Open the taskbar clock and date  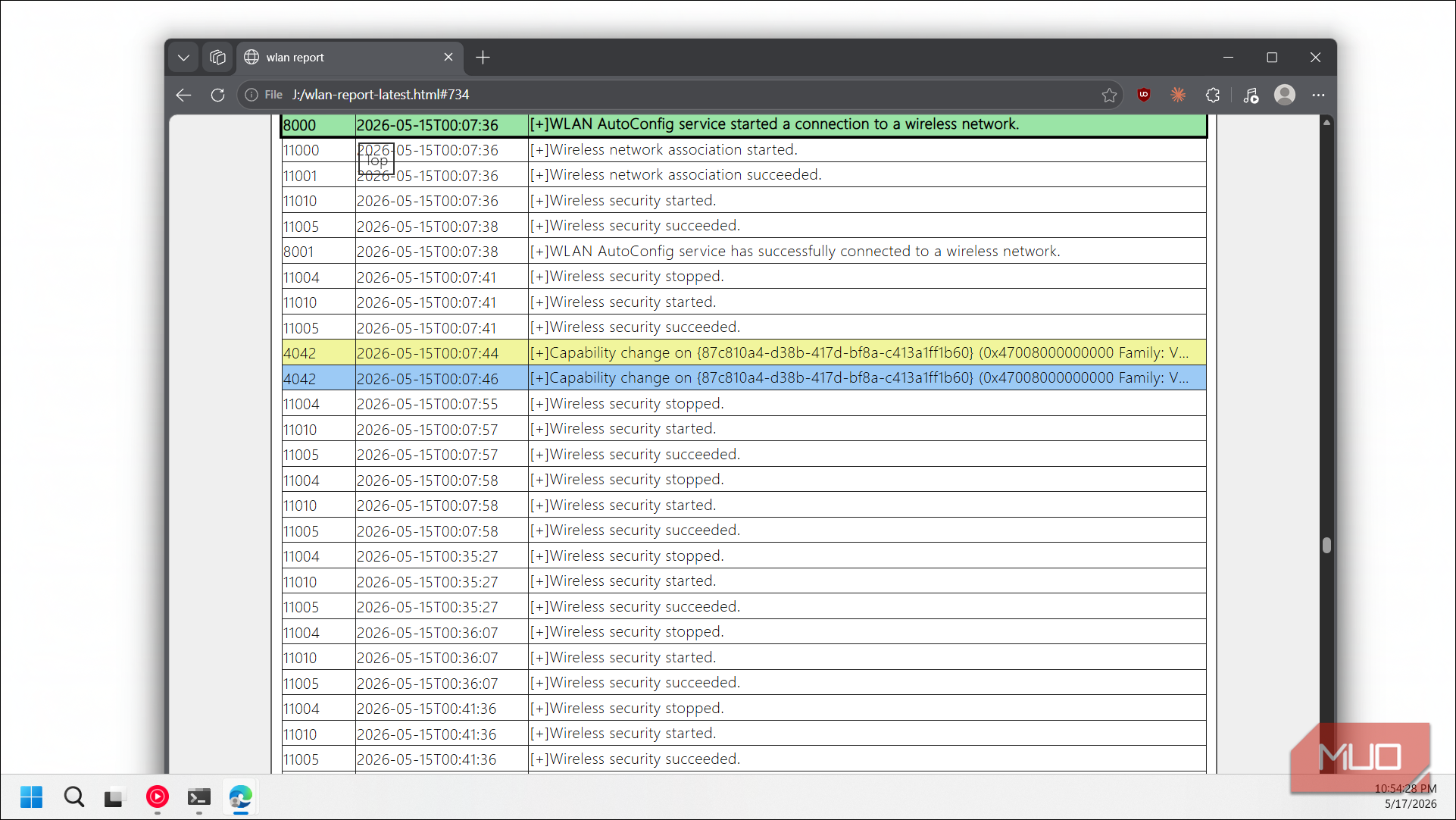click(x=1406, y=797)
